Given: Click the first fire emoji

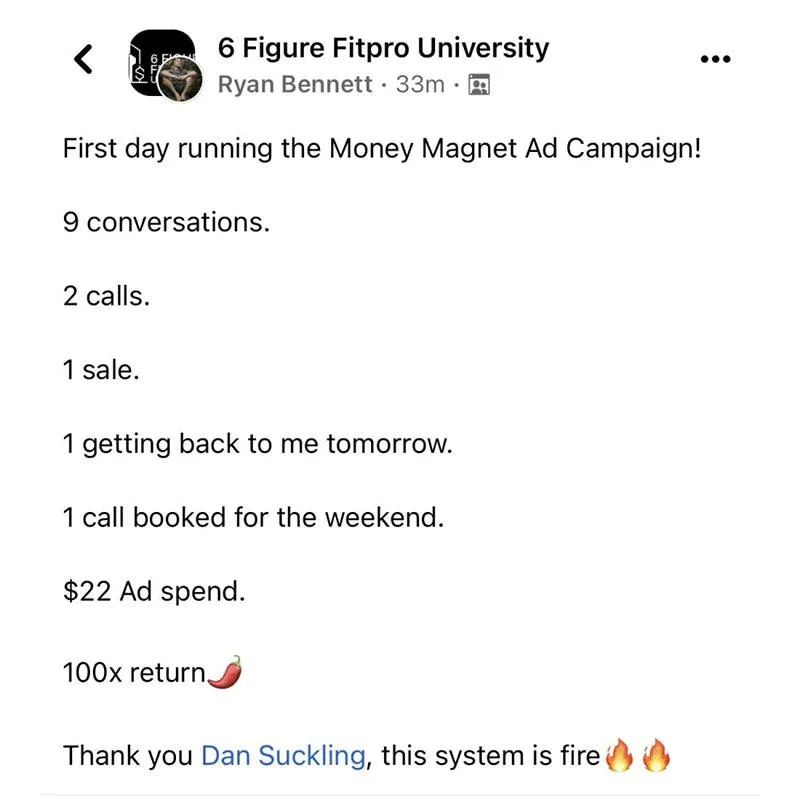Looking at the screenshot, I should click(x=619, y=755).
